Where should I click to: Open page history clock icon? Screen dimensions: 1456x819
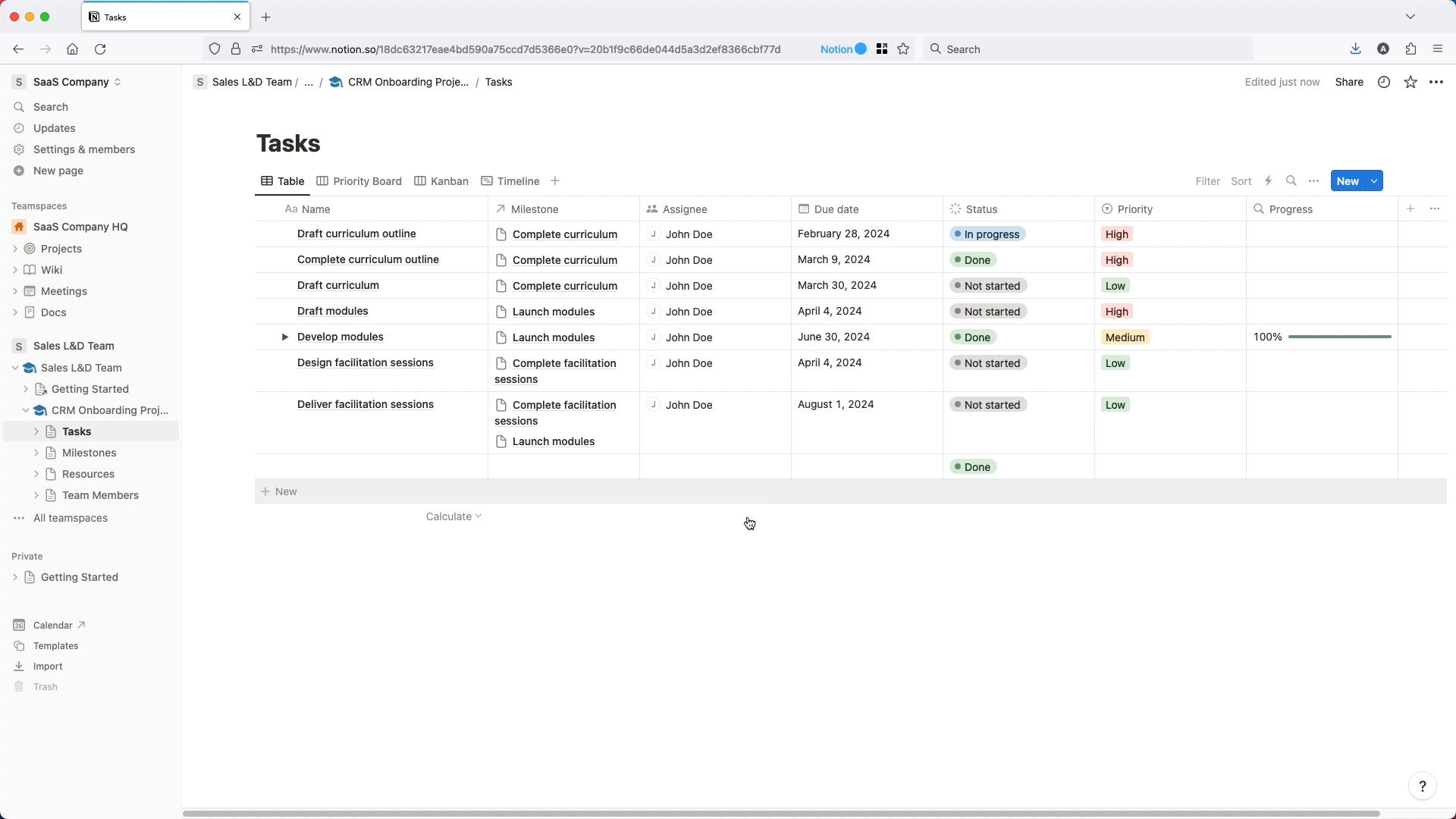coord(1384,82)
